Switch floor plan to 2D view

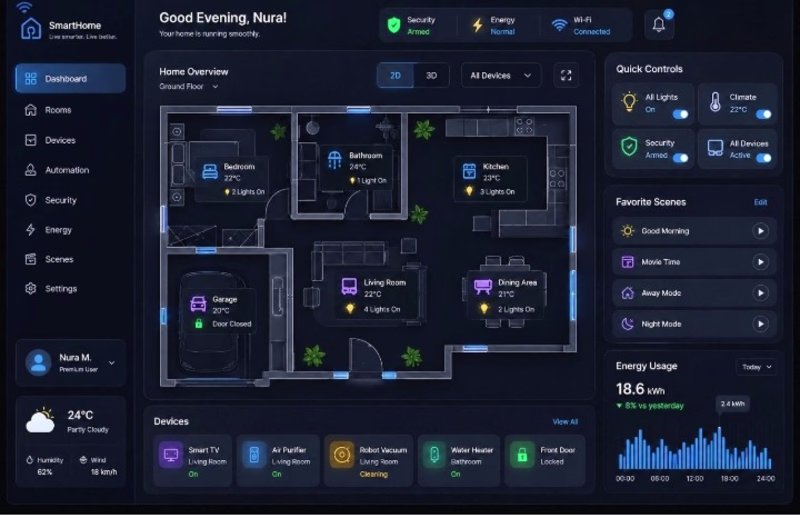coord(395,76)
